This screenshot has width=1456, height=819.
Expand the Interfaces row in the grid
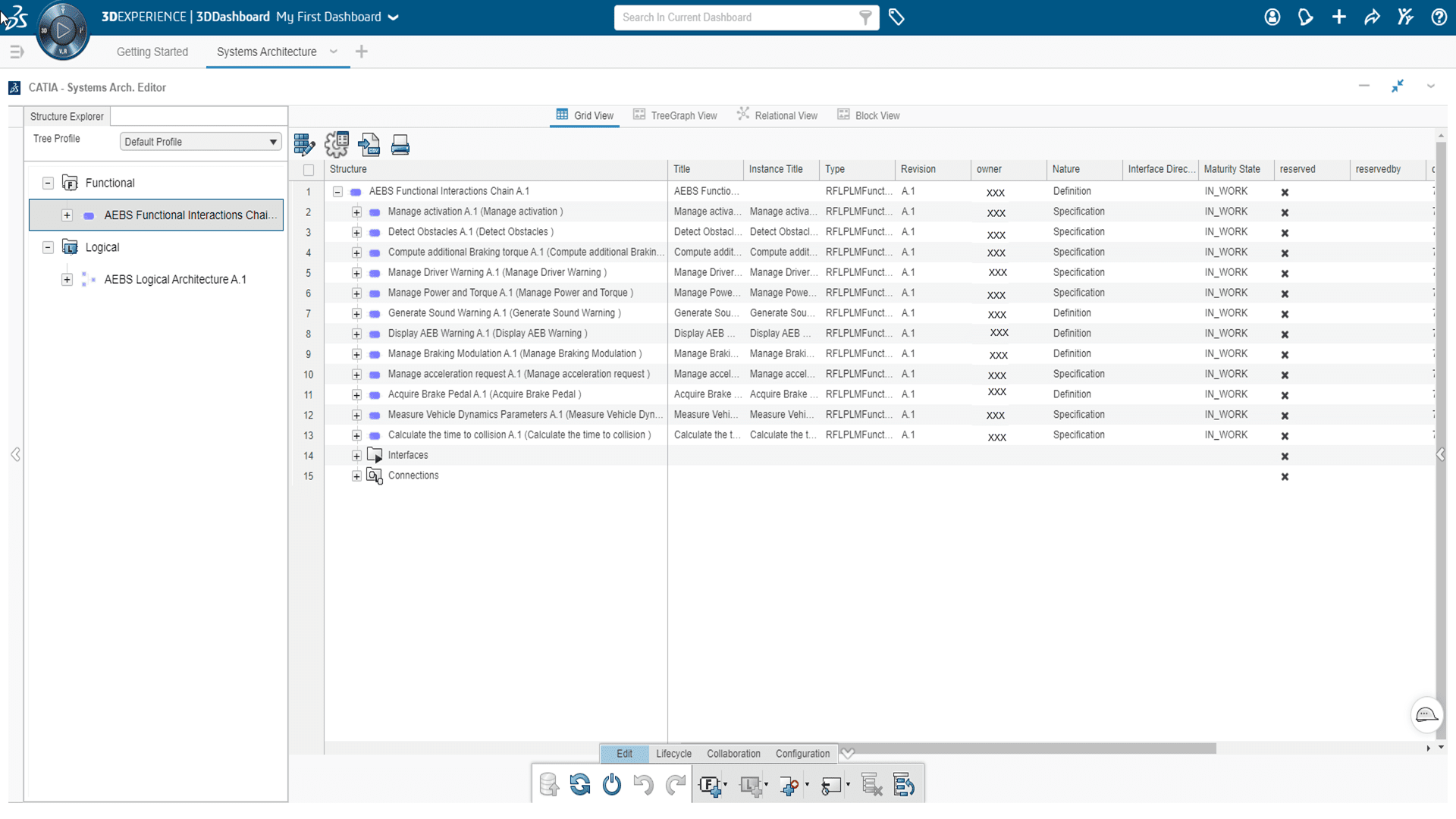(356, 456)
